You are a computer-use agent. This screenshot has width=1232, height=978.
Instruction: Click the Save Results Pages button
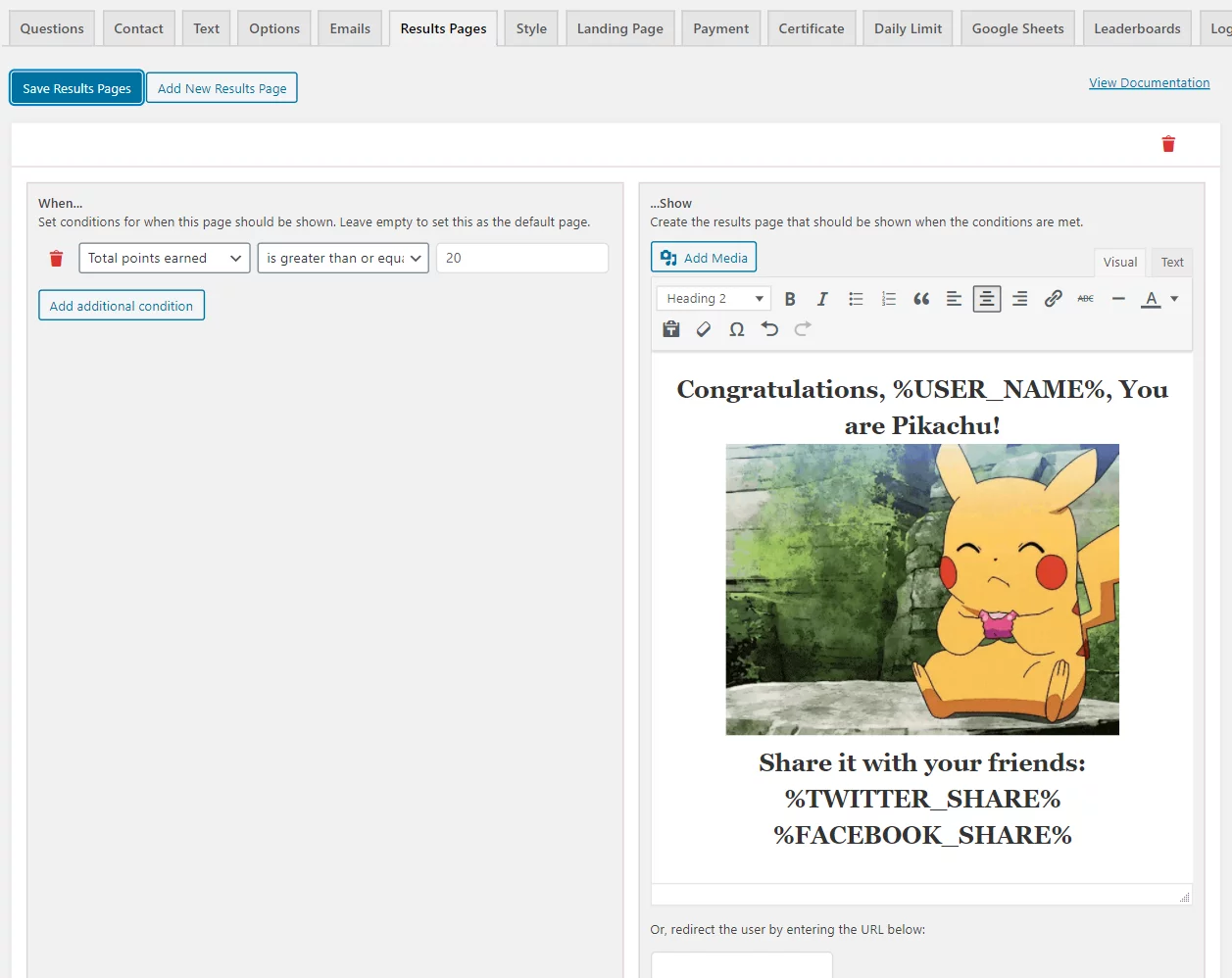(x=76, y=87)
